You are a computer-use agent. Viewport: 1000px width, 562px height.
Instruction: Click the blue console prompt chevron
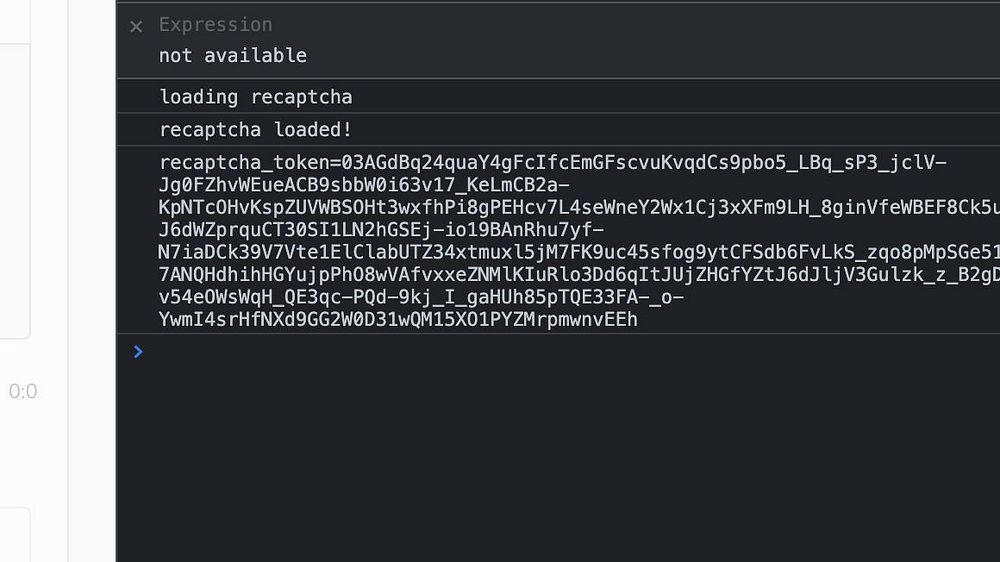(138, 352)
